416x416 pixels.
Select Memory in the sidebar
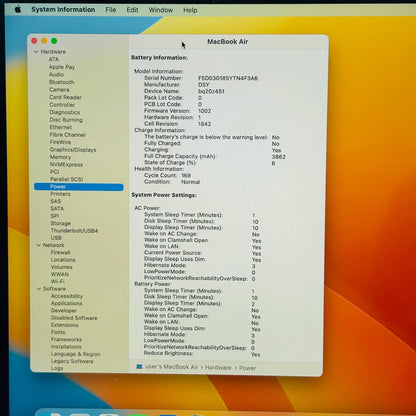click(60, 157)
